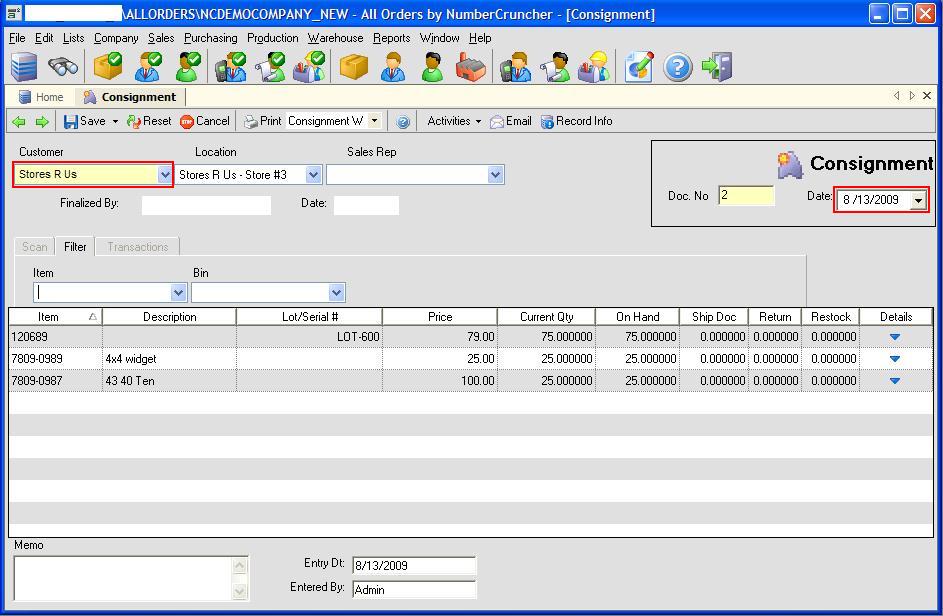Select the Filter tab
Image resolution: width=943 pixels, height=616 pixels.
point(75,247)
